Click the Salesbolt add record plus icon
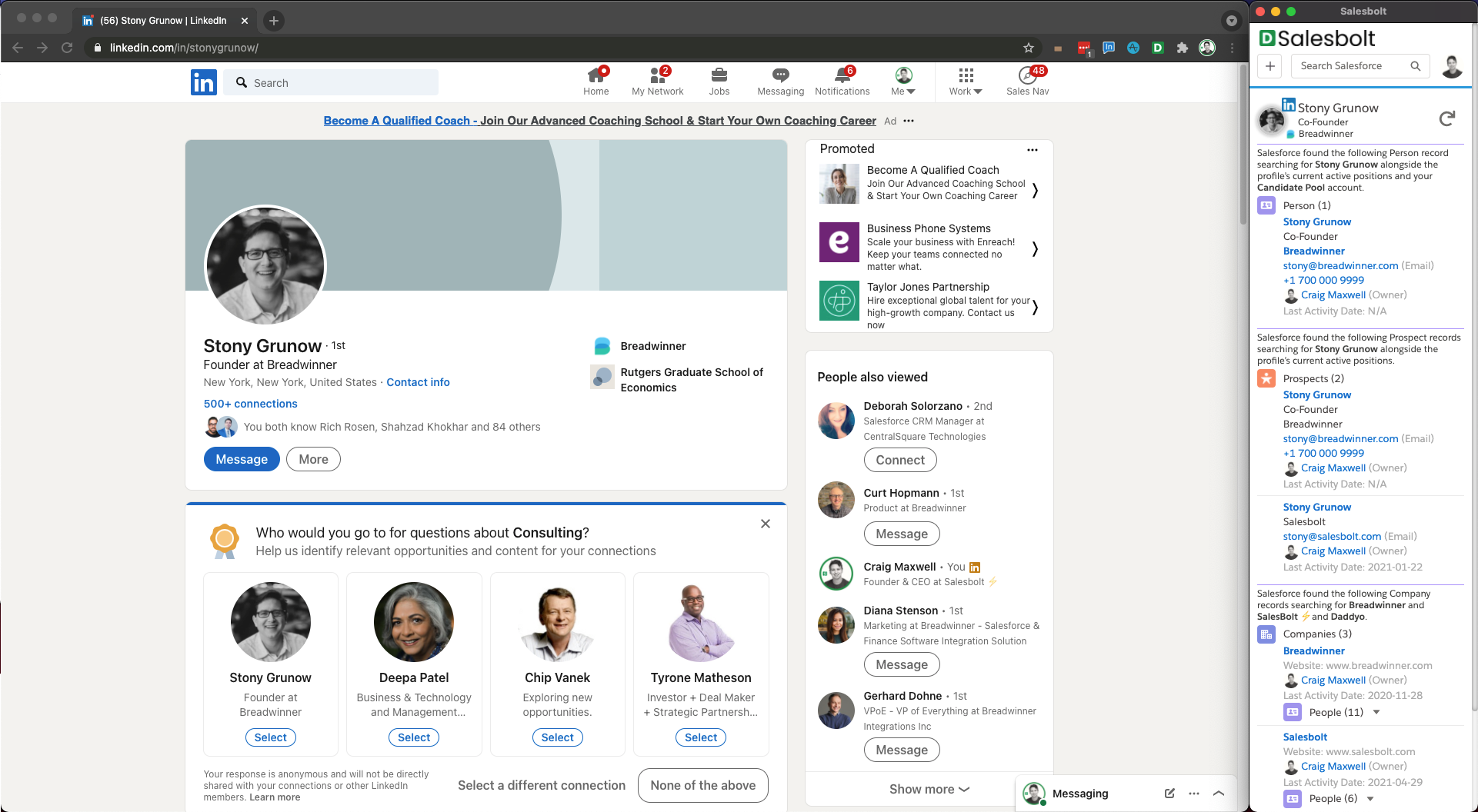The width and height of the screenshot is (1478, 812). coord(1269,66)
